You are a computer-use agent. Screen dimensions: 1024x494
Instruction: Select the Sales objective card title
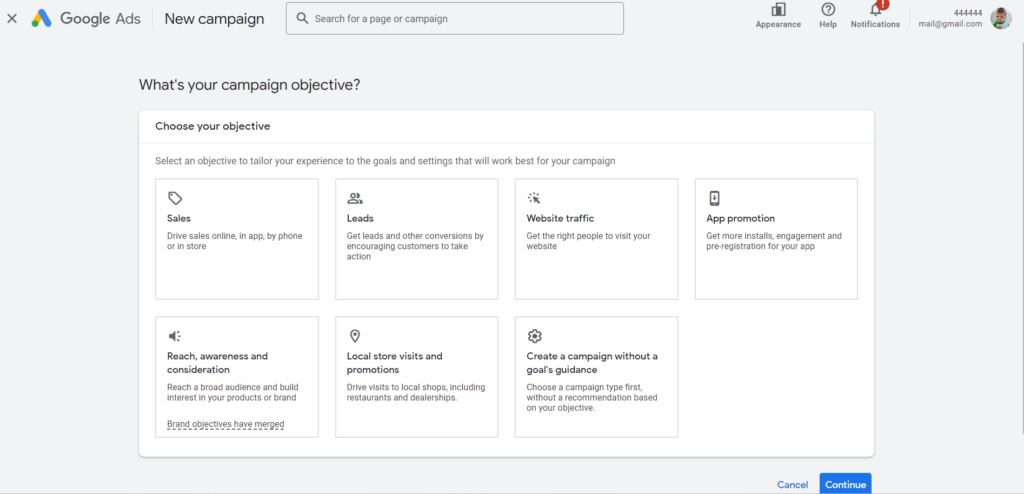click(179, 218)
